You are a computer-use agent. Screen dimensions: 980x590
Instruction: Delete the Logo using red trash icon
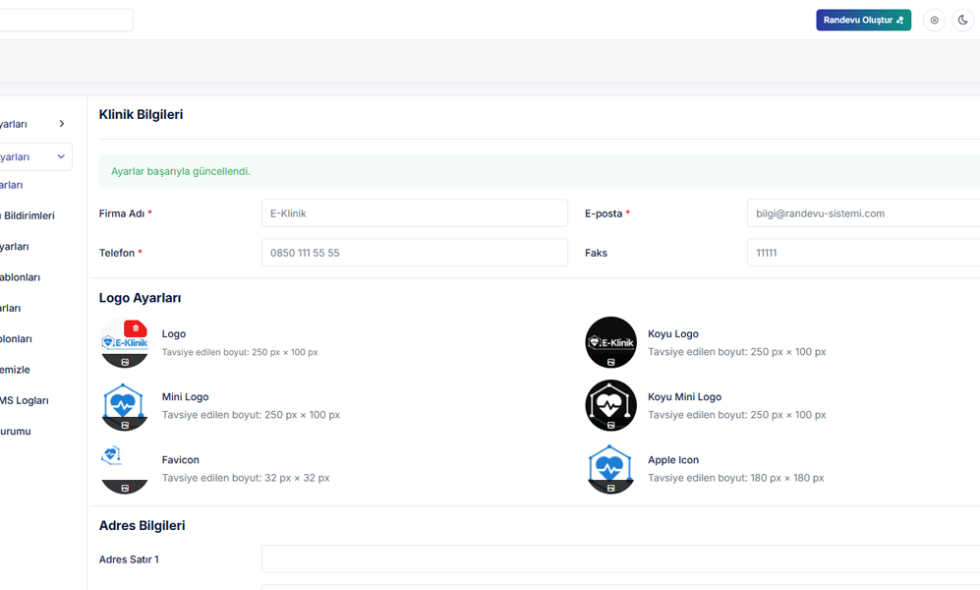point(135,329)
